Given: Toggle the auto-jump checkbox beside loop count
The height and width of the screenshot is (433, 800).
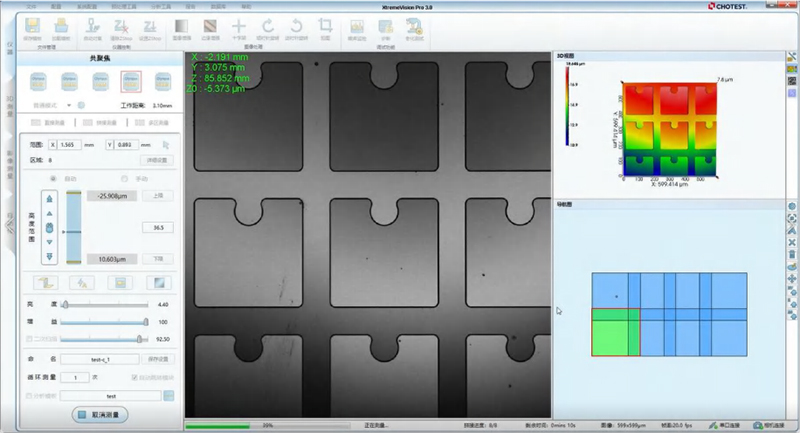Looking at the screenshot, I should 136,377.
